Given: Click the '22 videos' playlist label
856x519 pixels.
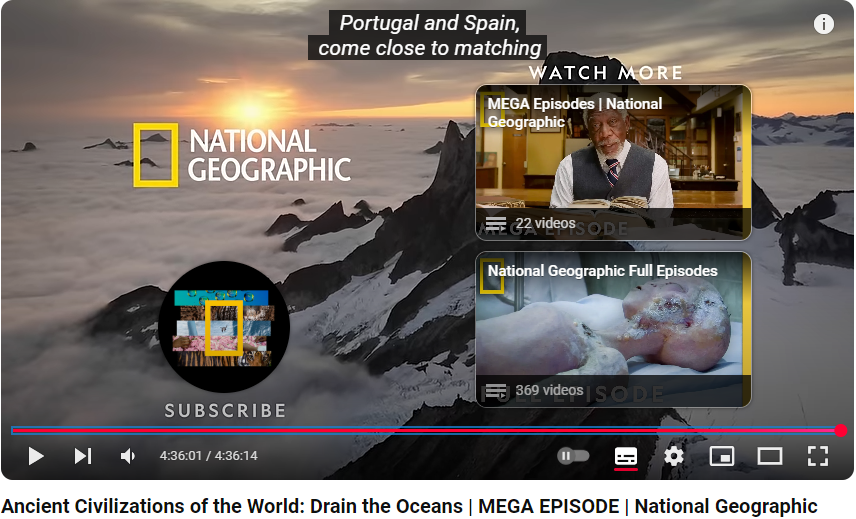Looking at the screenshot, I should click(x=545, y=223).
